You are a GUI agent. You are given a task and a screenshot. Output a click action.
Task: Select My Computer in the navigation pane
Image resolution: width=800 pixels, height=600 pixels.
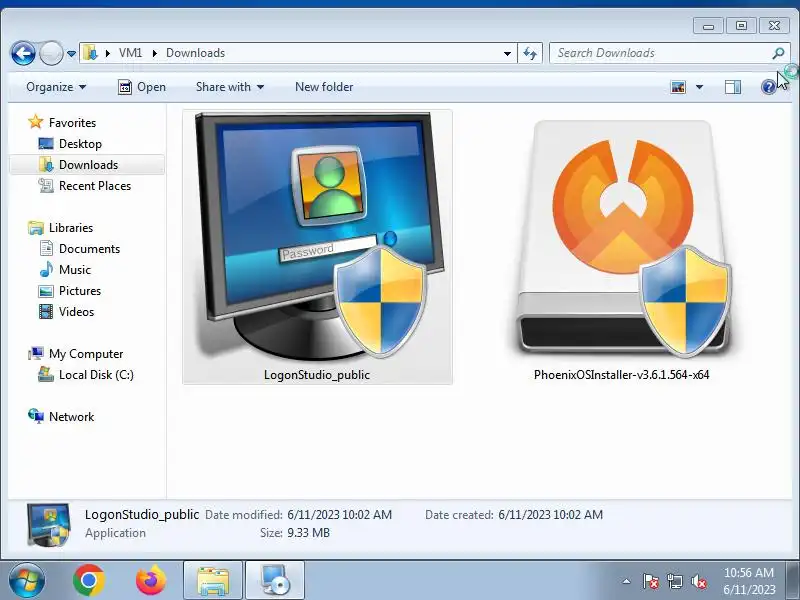pos(86,354)
